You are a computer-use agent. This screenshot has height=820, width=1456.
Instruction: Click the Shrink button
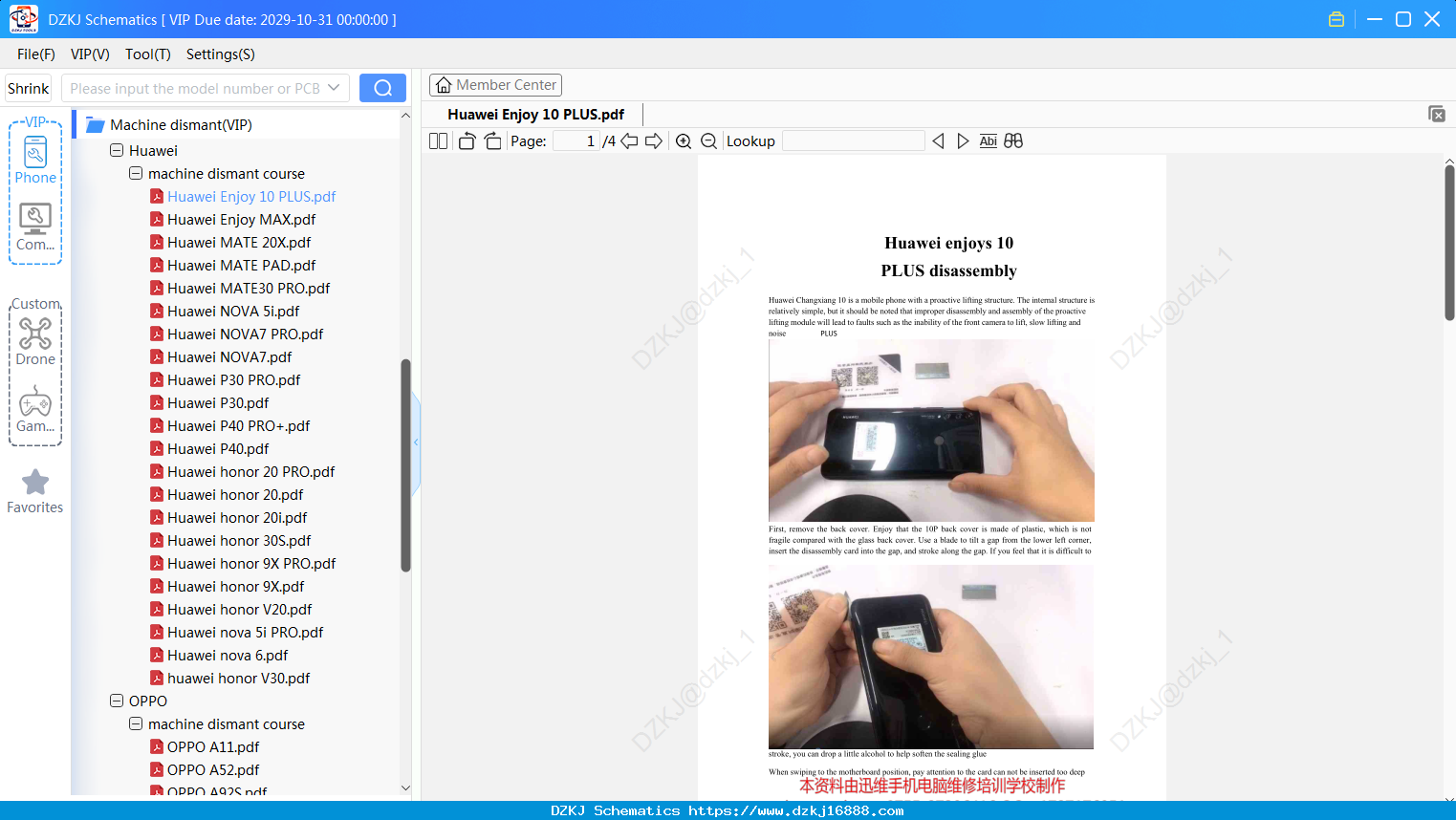pyautogui.click(x=29, y=88)
